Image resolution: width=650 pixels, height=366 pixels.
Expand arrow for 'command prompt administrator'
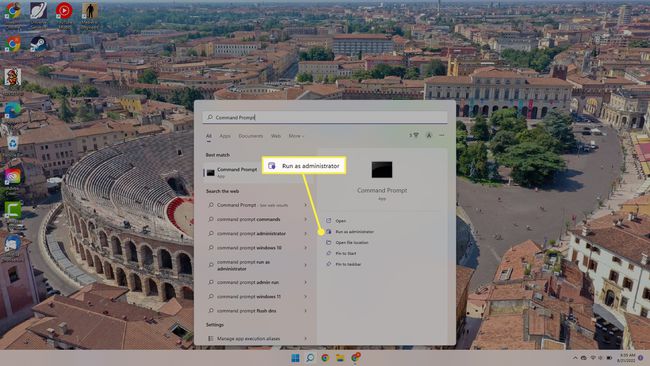[306, 233]
